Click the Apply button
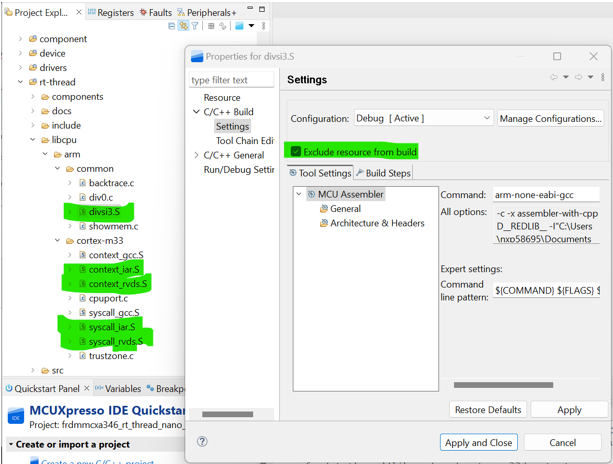 569,409
